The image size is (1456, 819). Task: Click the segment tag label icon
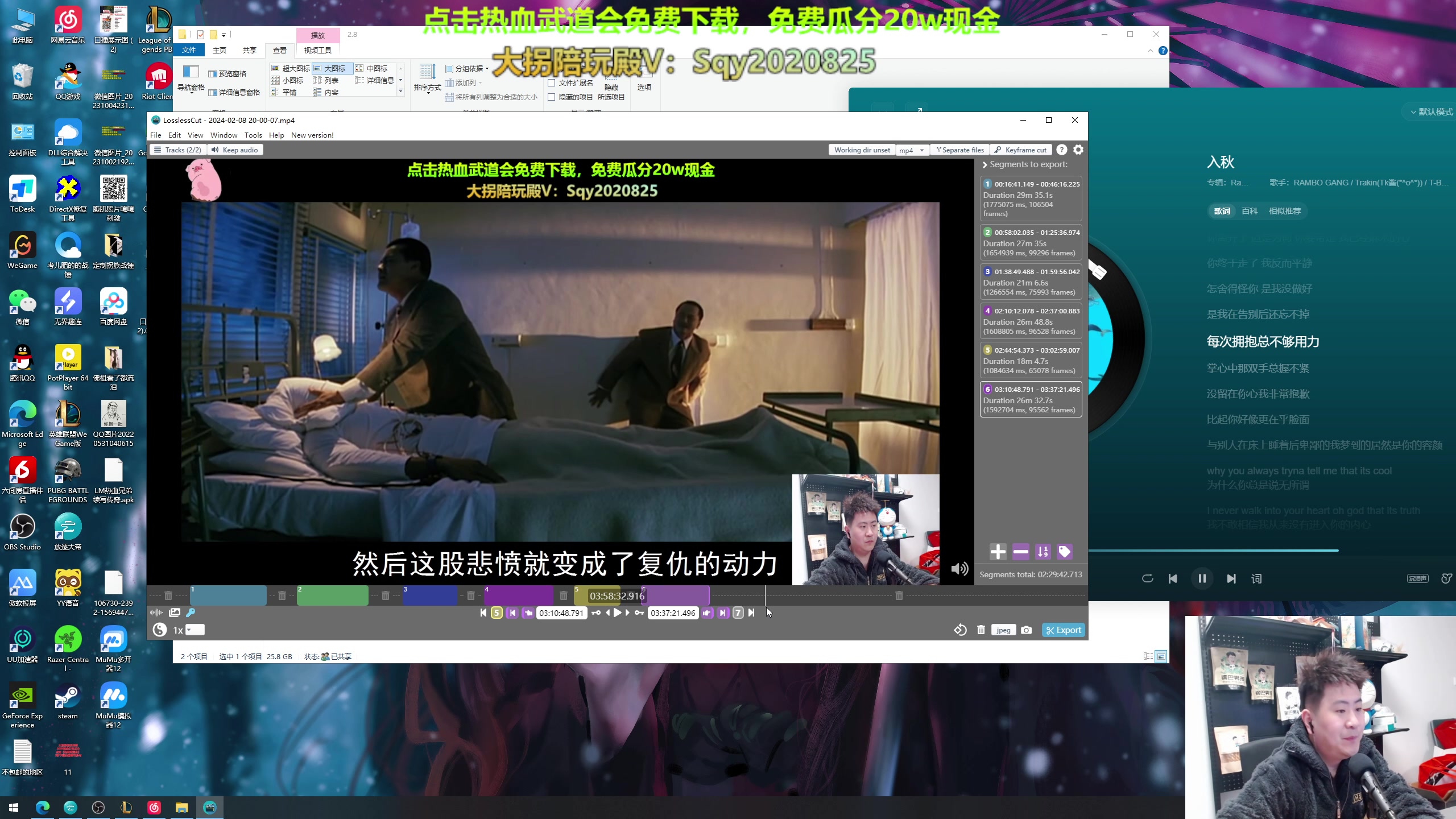pos(1064,552)
